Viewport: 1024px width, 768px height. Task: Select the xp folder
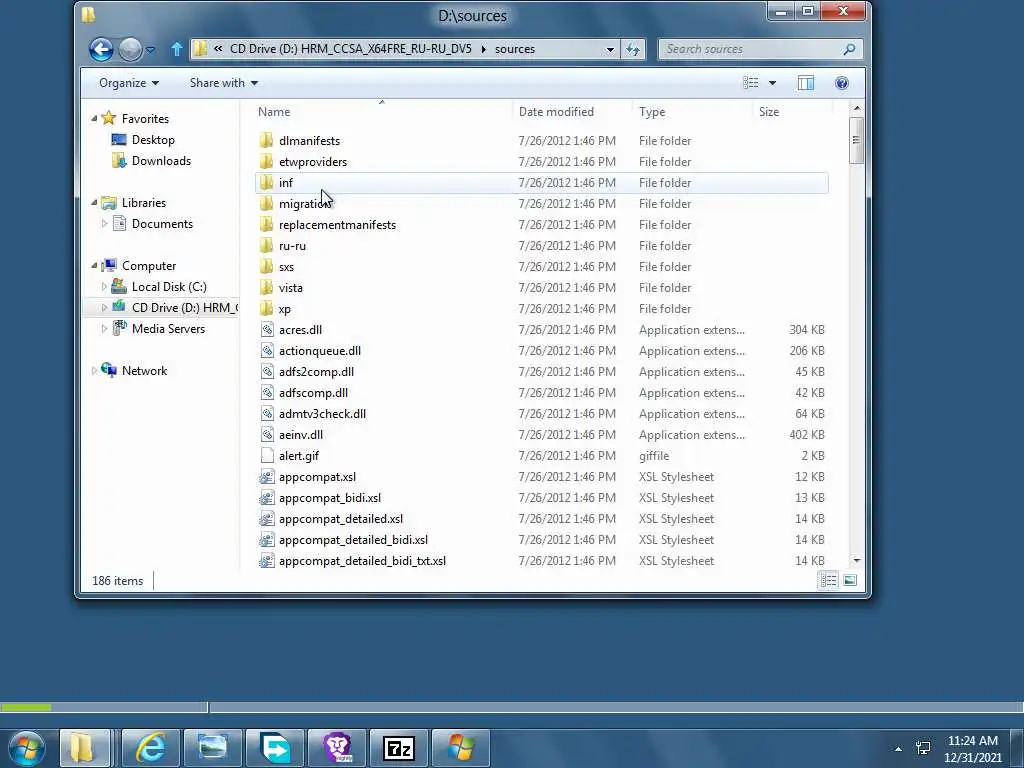(x=285, y=309)
